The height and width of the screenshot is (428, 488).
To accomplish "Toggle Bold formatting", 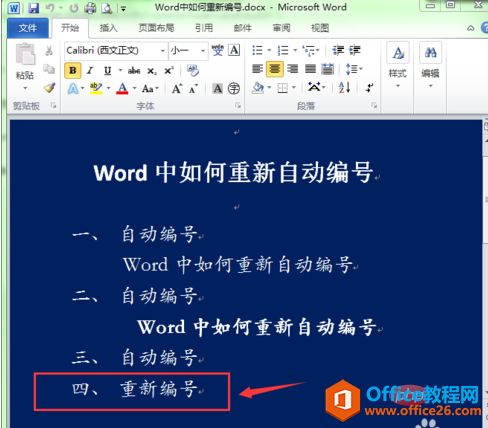I will 73,70.
